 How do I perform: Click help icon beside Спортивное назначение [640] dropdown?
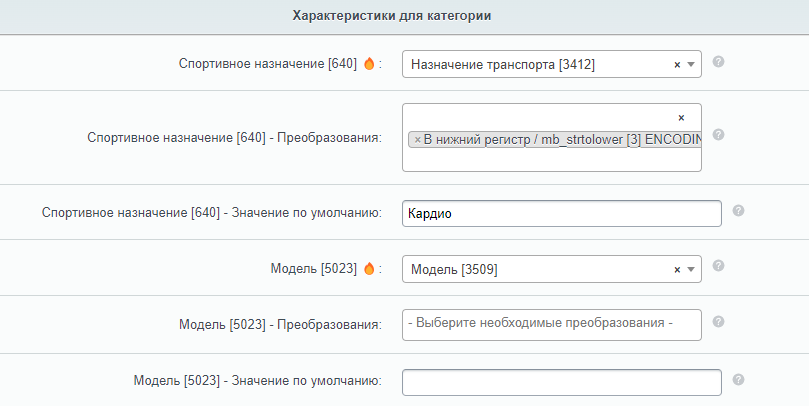click(x=718, y=61)
